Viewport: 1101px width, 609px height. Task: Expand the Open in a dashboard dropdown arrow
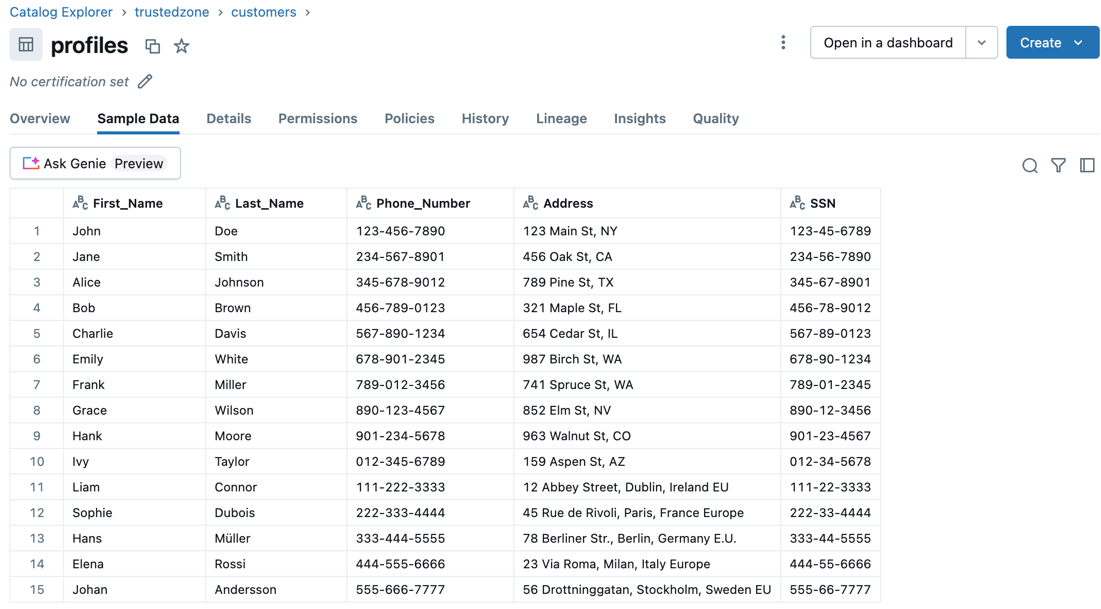pyautogui.click(x=982, y=43)
